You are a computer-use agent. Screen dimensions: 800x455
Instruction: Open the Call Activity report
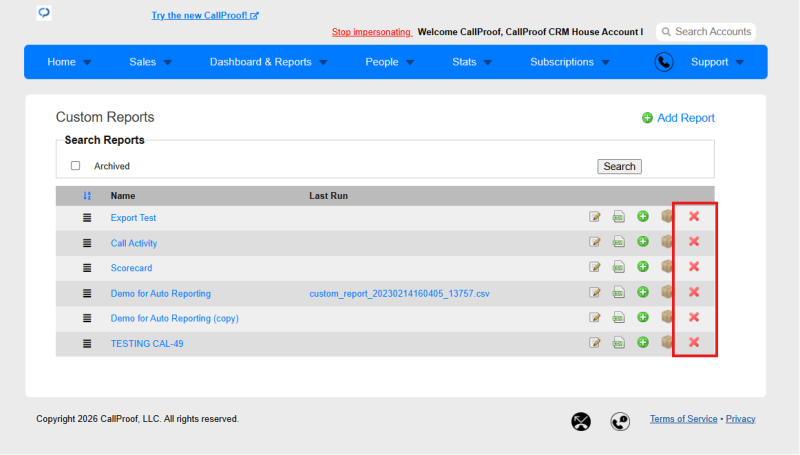(134, 243)
